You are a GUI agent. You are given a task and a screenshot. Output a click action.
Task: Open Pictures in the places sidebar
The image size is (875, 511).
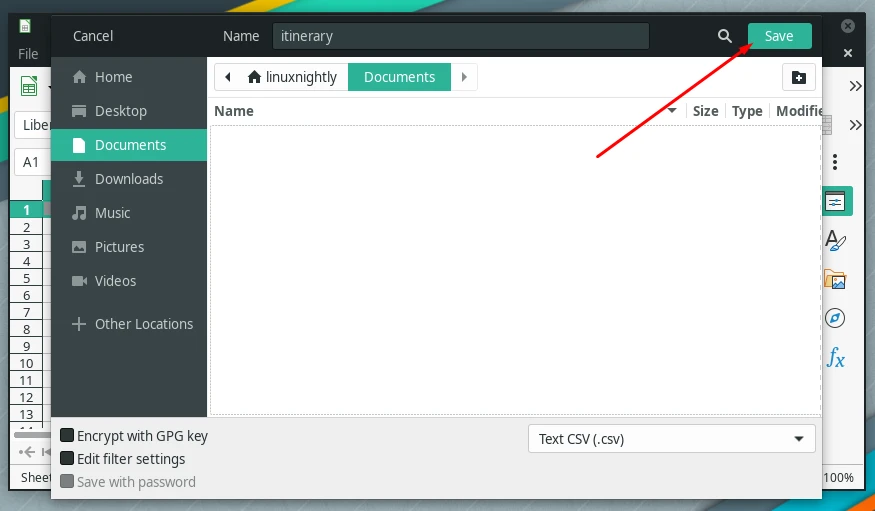pos(129,247)
